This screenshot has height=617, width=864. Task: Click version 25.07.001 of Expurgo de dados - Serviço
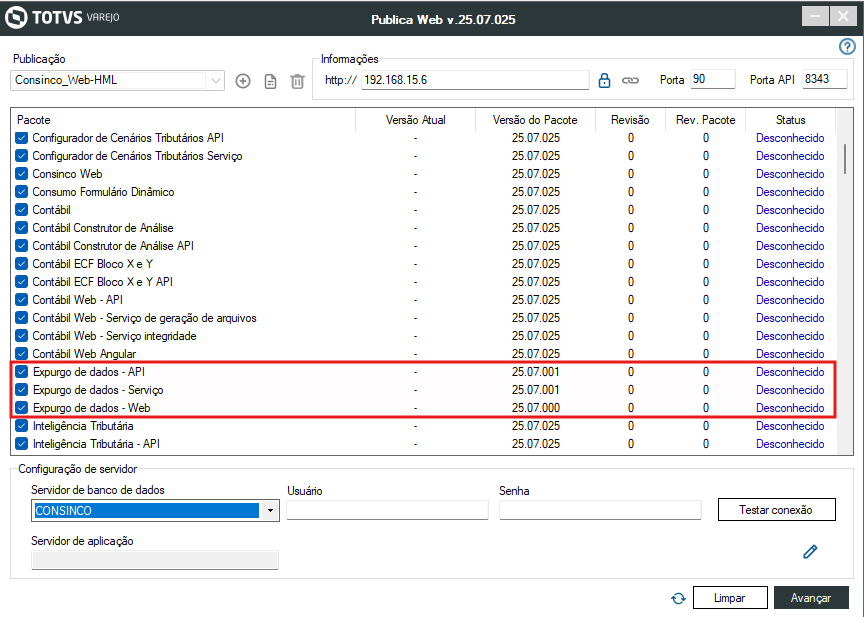[536, 390]
